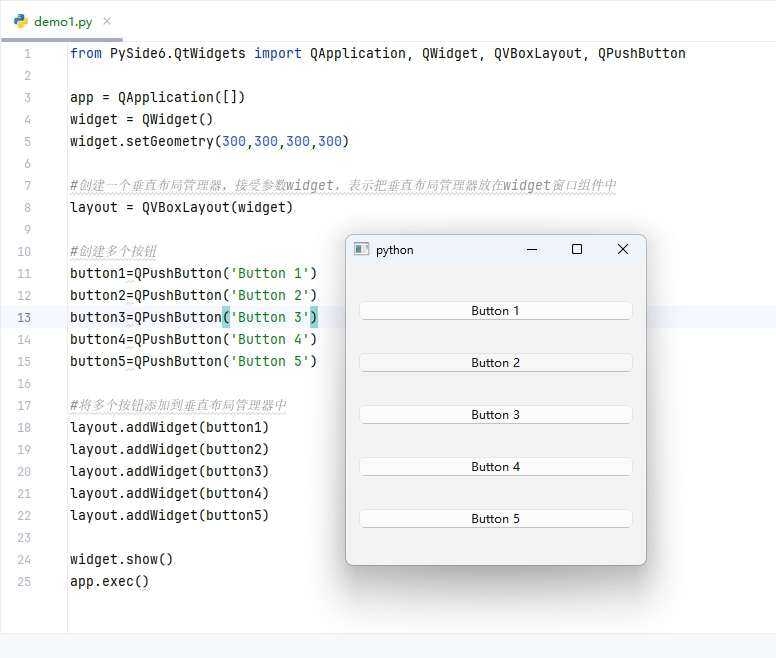776x658 pixels.
Task: Click the Python file icon on the demo1.py tab
Action: 21,21
